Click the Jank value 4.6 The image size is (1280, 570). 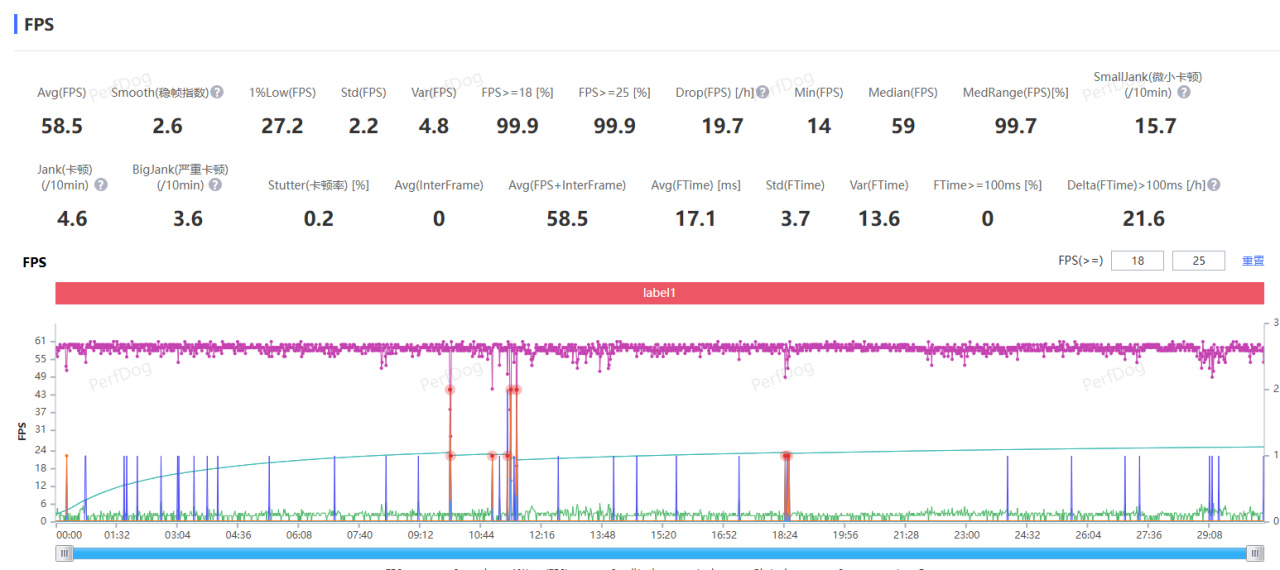pos(72,219)
